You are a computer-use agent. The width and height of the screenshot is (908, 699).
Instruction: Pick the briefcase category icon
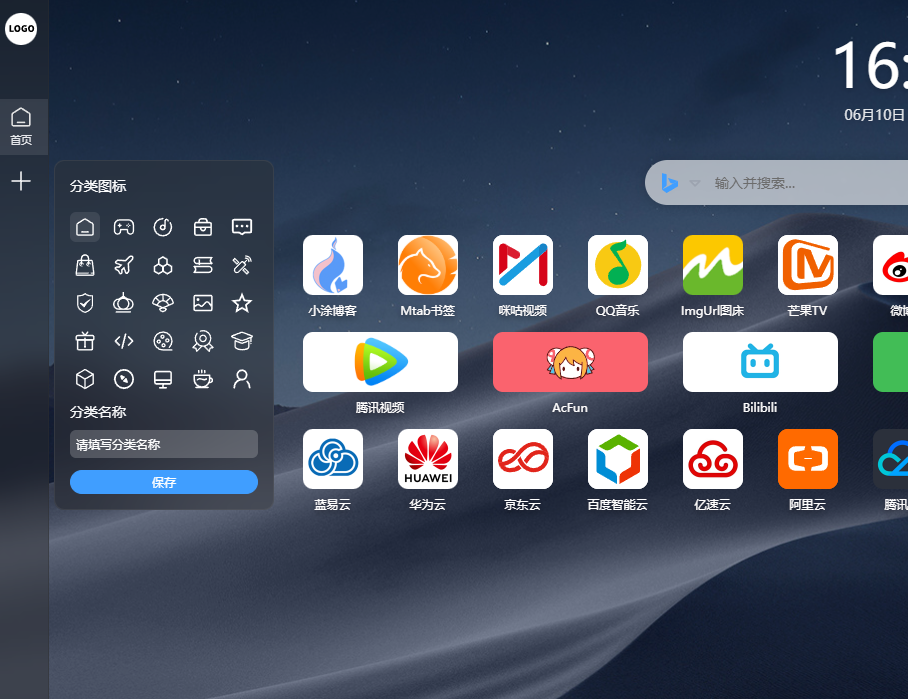coord(203,227)
